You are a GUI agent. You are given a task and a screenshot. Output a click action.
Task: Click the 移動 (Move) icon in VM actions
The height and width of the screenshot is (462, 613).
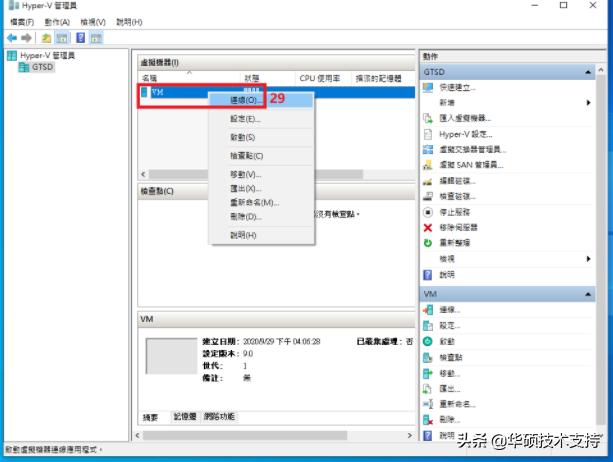[428, 373]
